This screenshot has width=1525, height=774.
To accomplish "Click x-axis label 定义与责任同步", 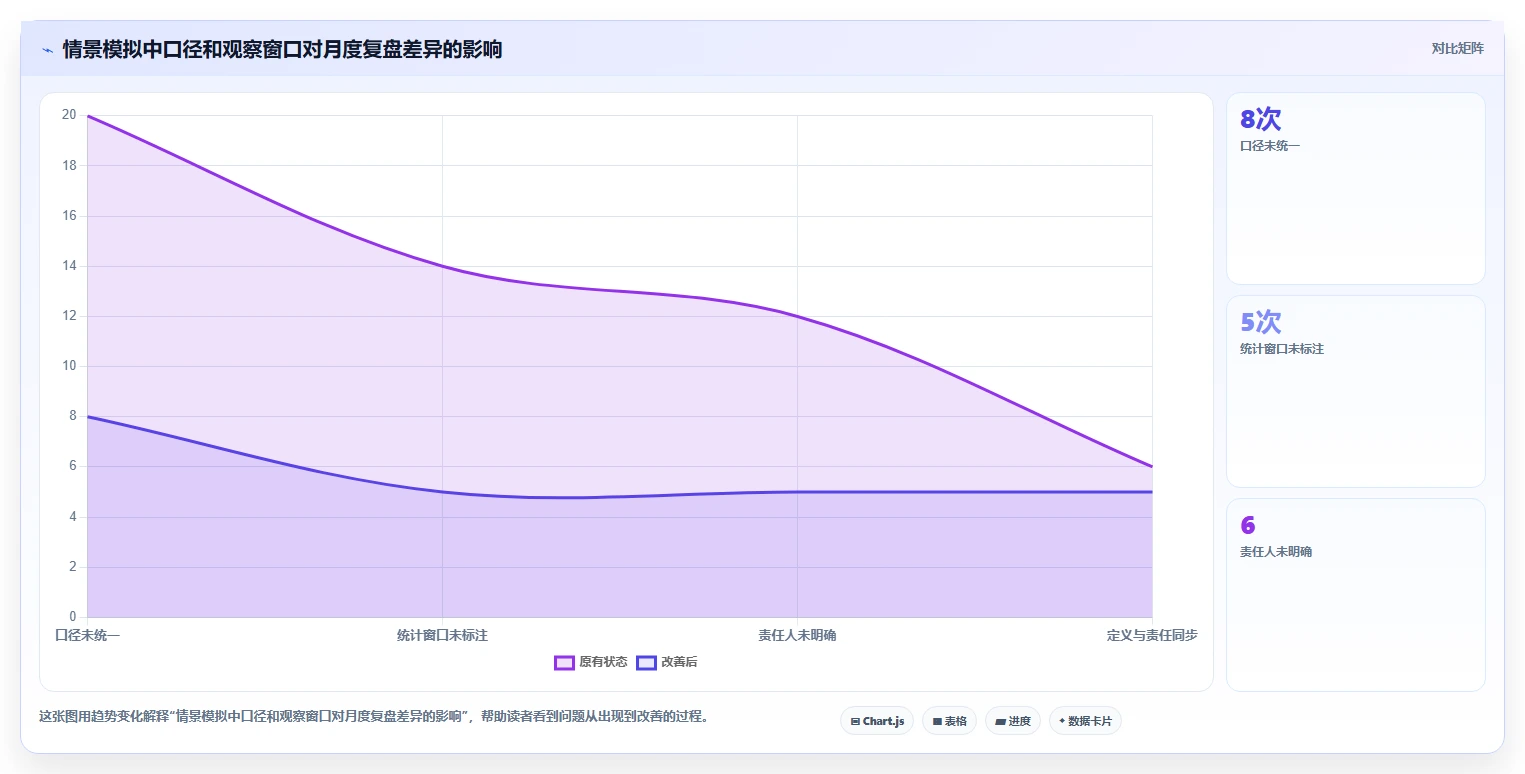I will click(1152, 635).
